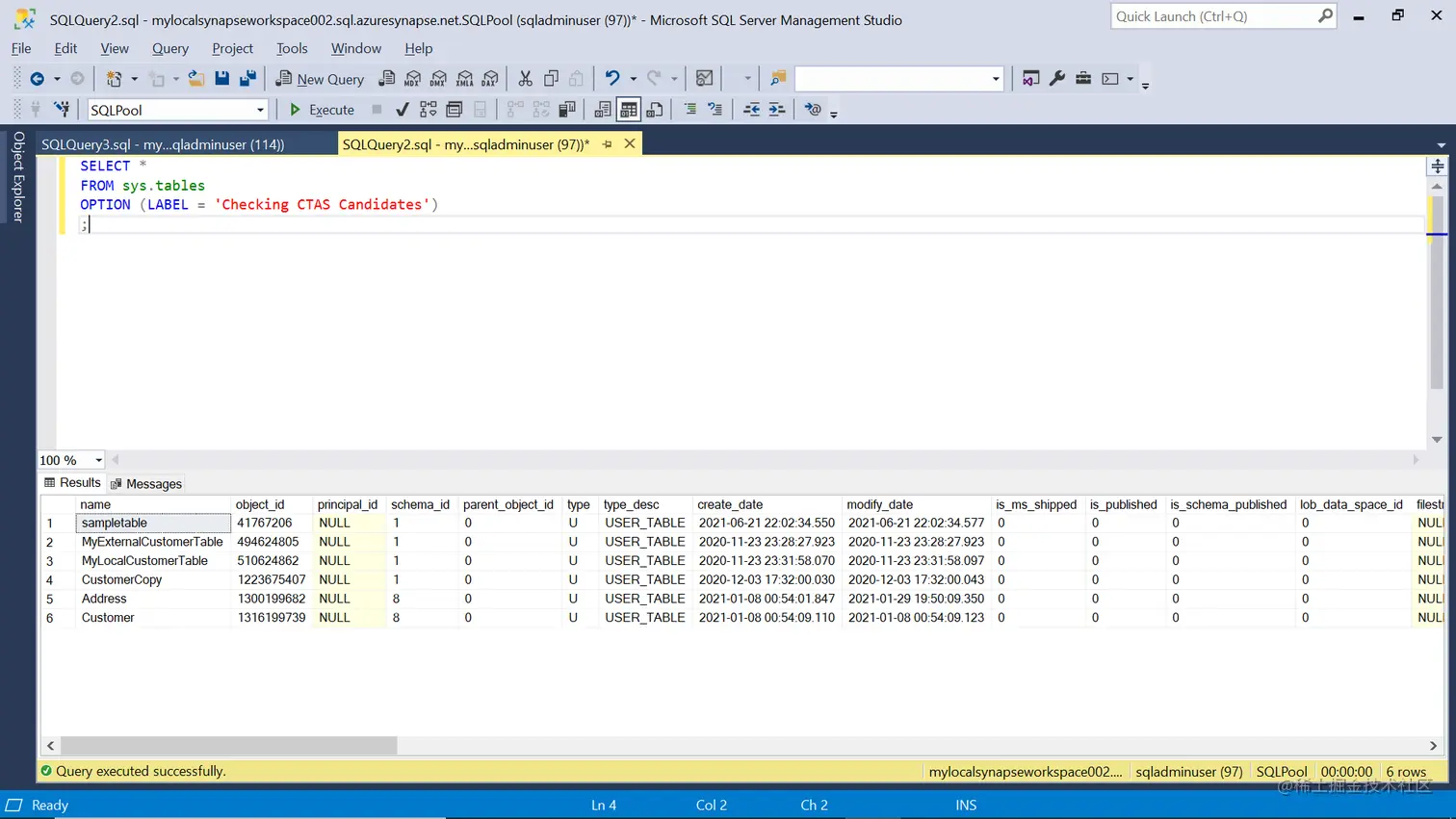The width and height of the screenshot is (1456, 819).
Task: Switch to the SQLQuery3.sql tab
Action: (163, 144)
